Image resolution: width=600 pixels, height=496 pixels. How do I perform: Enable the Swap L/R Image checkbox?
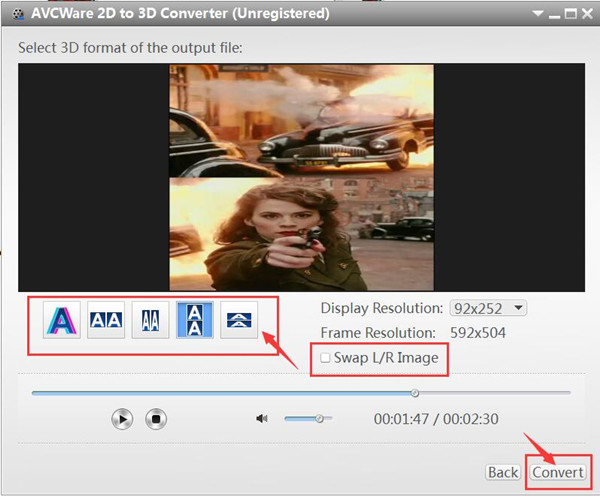tap(325, 358)
